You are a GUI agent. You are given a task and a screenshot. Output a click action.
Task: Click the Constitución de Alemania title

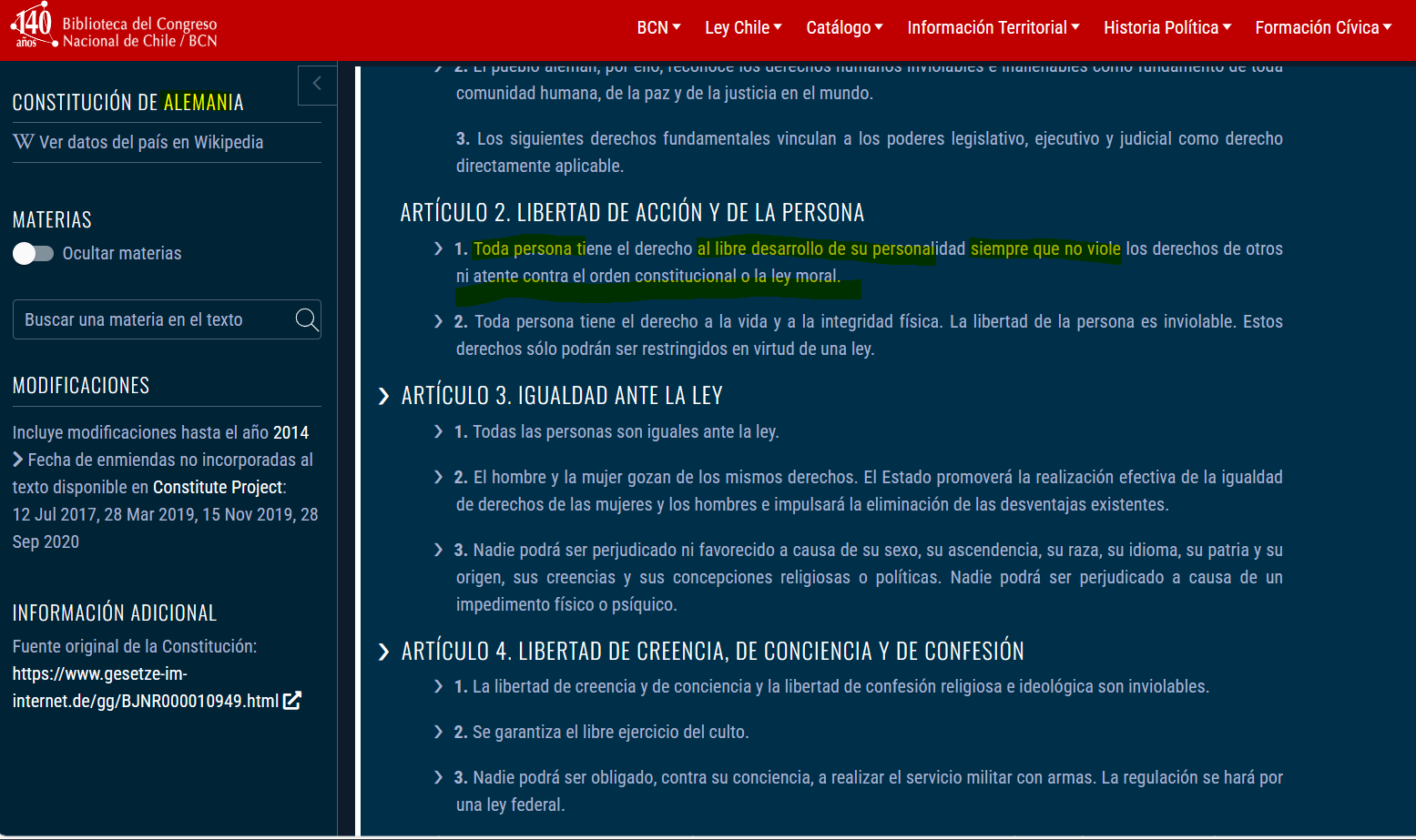[x=128, y=102]
